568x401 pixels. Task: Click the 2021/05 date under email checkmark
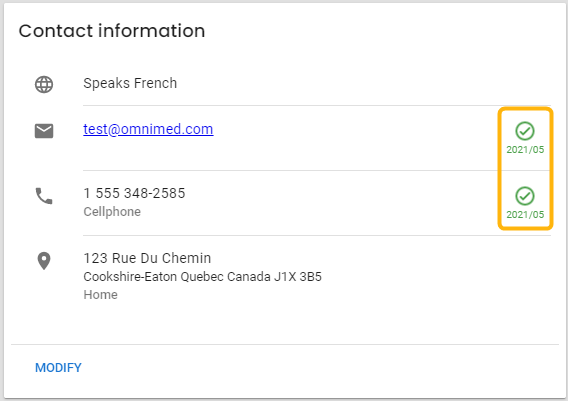(525, 150)
